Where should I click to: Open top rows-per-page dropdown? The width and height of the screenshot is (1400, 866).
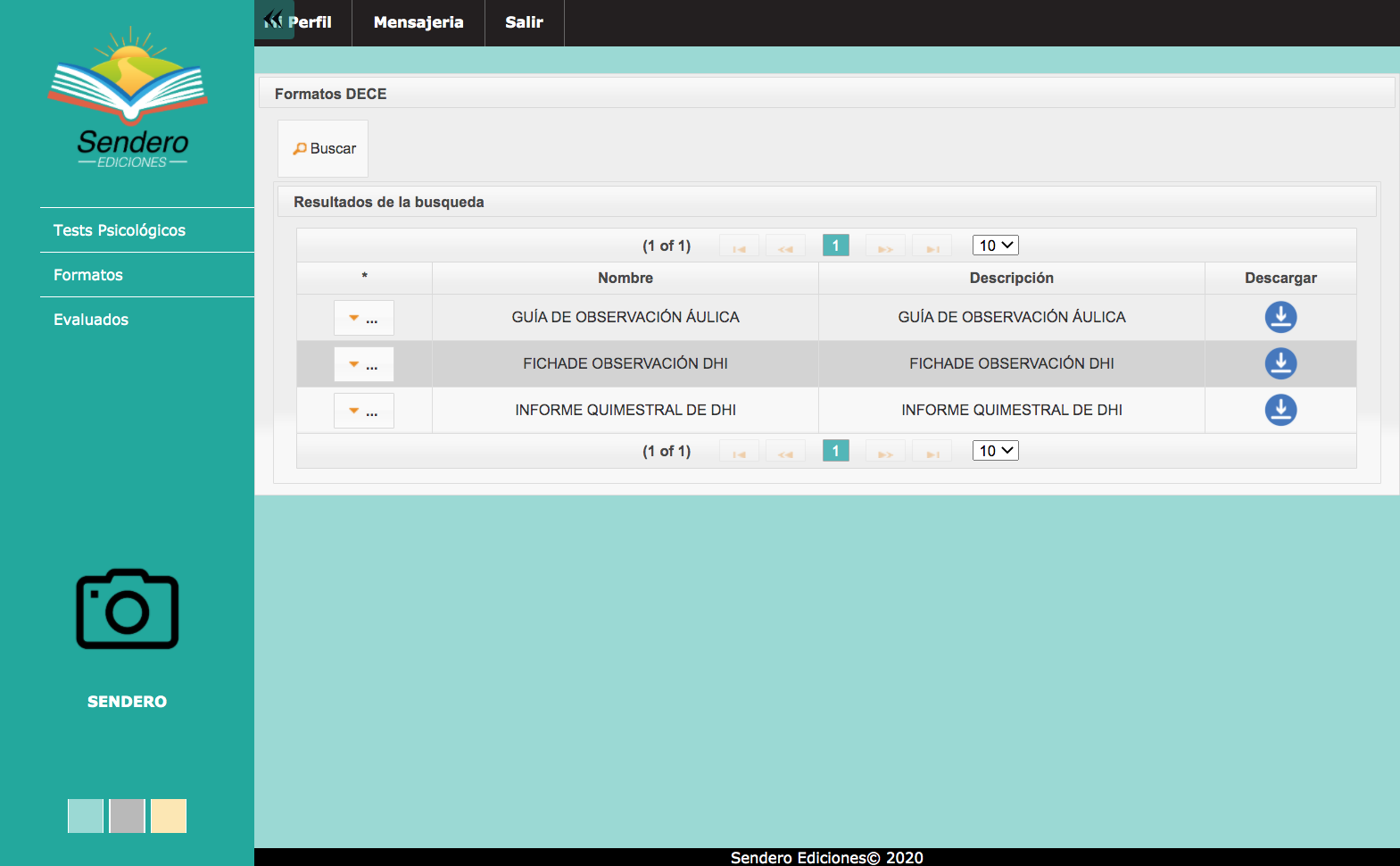995,246
